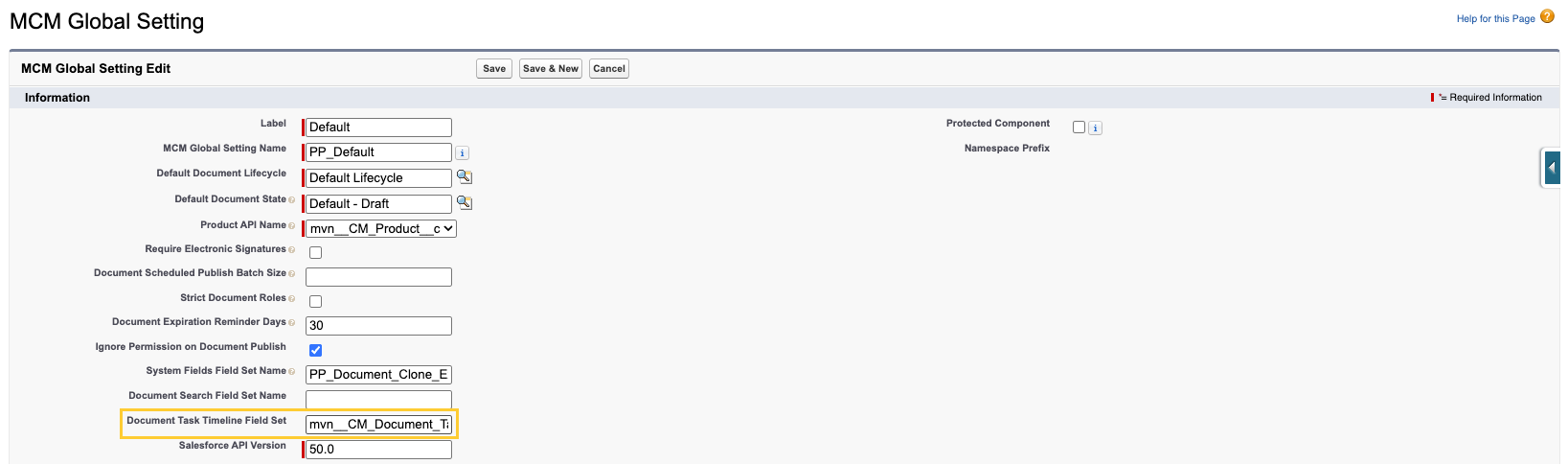
Task: Click the Save & New button
Action: (550, 68)
